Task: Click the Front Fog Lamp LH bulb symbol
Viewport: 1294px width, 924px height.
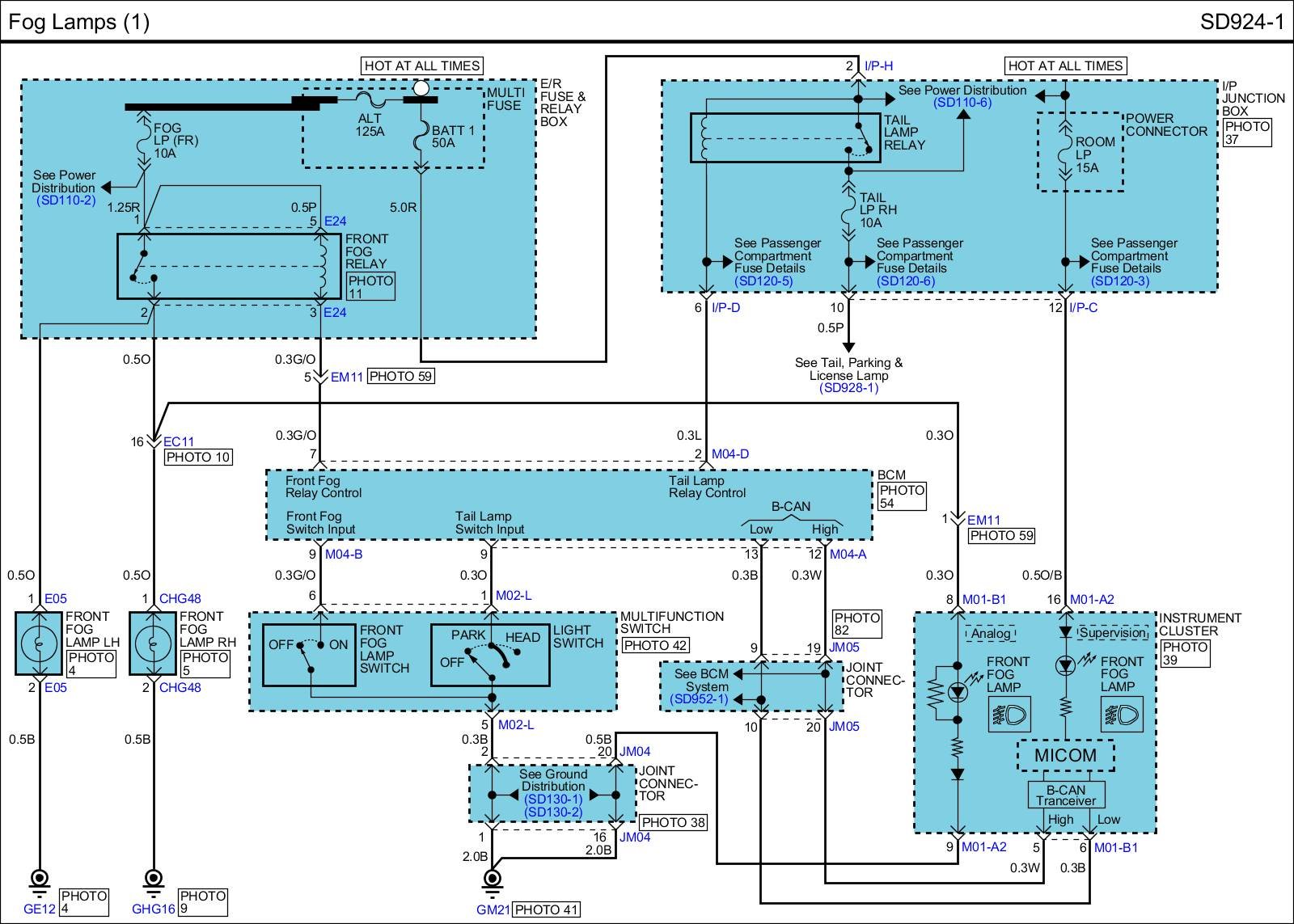Action: (39, 643)
